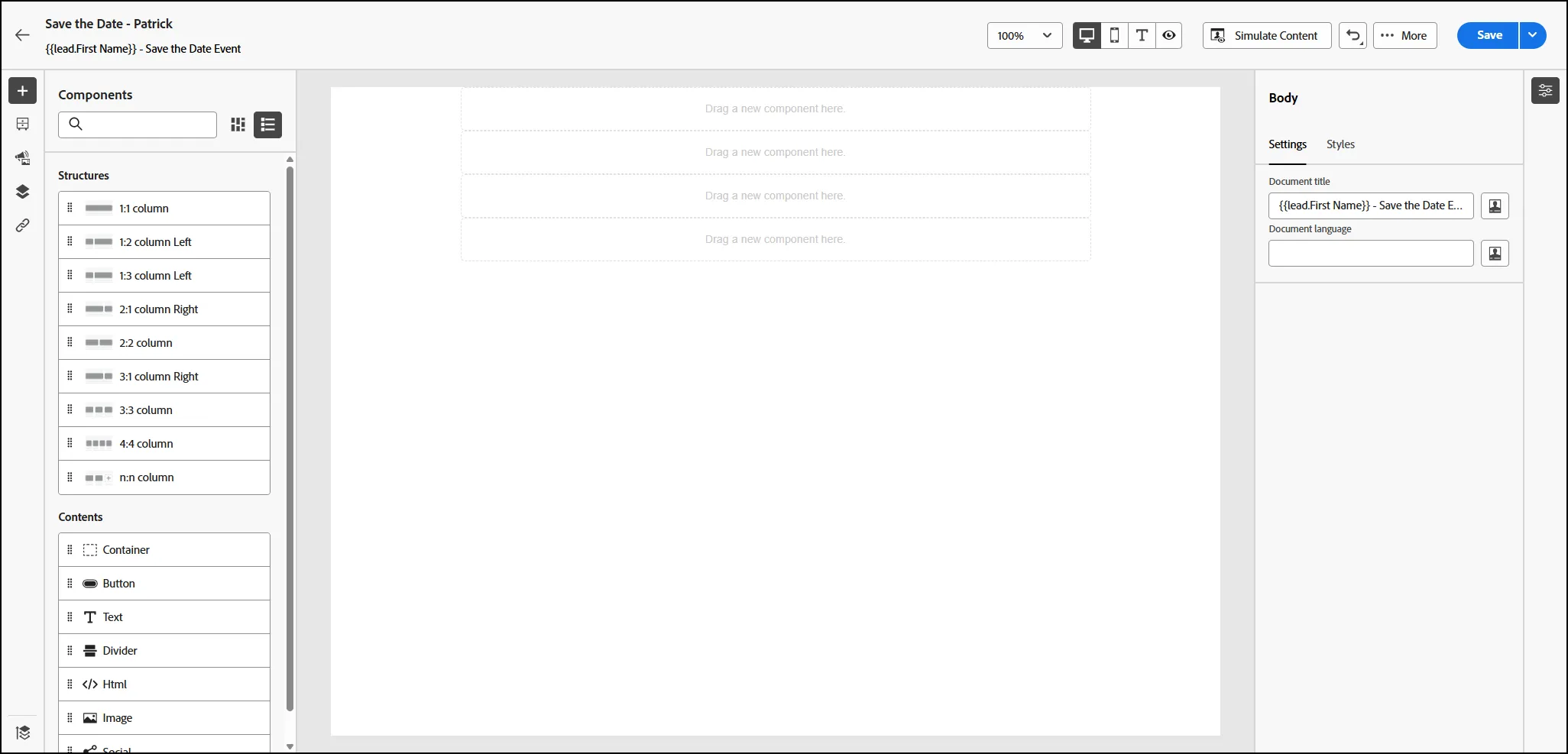1568x754 pixels.
Task: Select the 3:3 column structure
Action: (164, 410)
